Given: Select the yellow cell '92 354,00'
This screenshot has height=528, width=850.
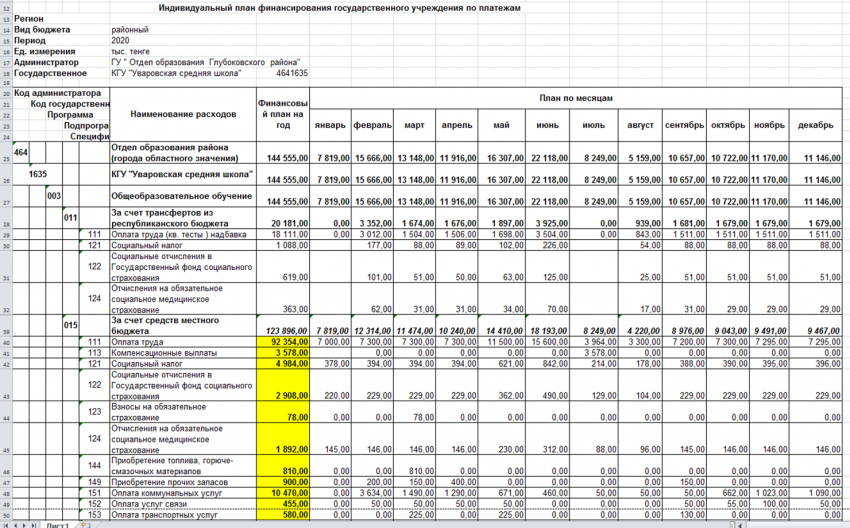Looking at the screenshot, I should click(x=282, y=342).
